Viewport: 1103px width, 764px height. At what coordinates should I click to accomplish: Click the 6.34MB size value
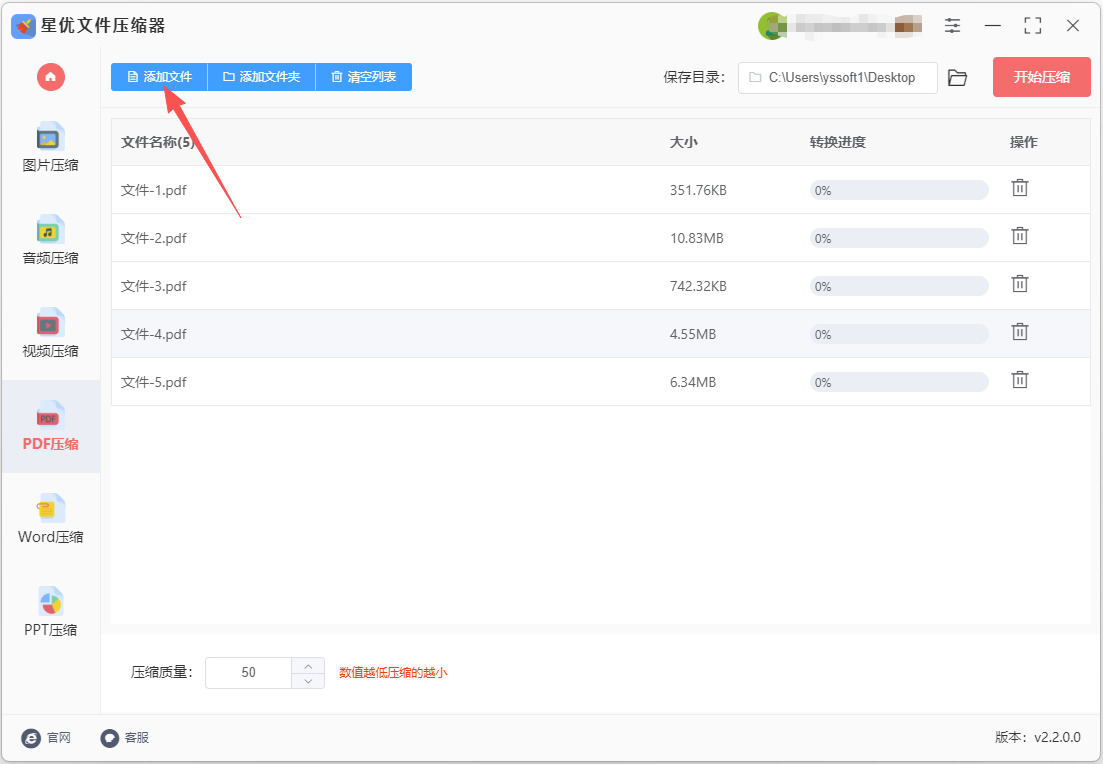693,382
